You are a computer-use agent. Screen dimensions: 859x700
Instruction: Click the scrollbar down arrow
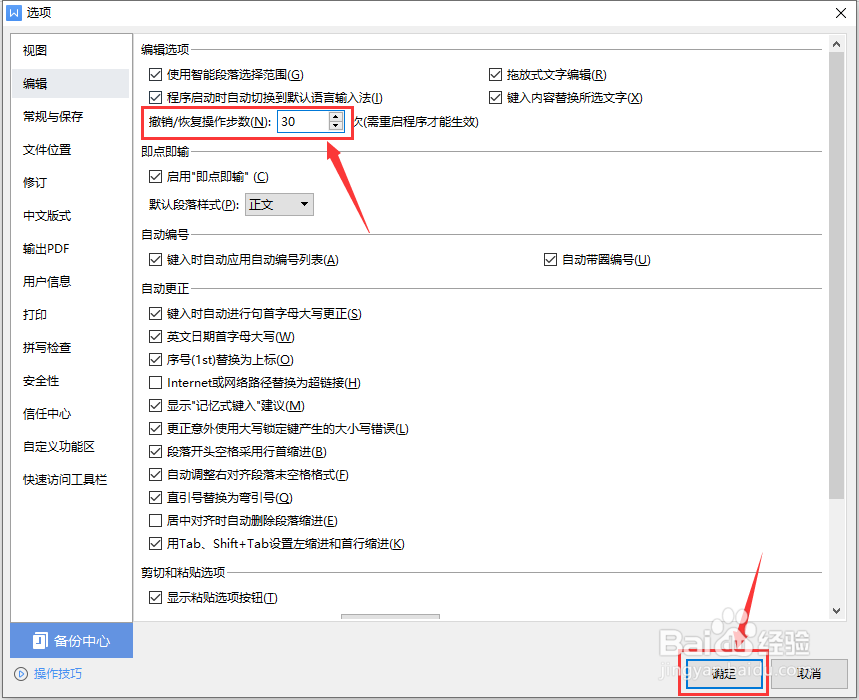coord(836,611)
